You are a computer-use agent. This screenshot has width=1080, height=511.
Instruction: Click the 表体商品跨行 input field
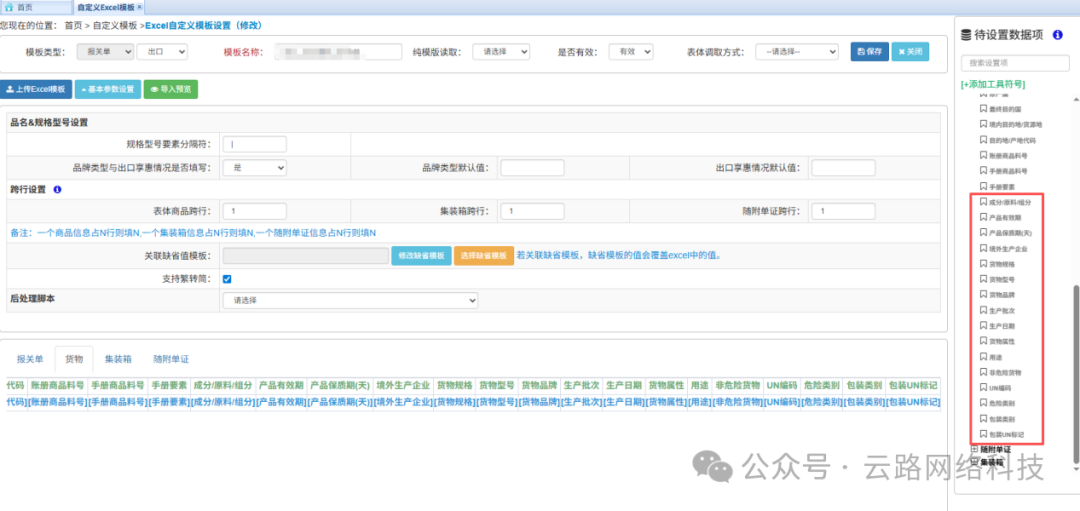pos(254,211)
